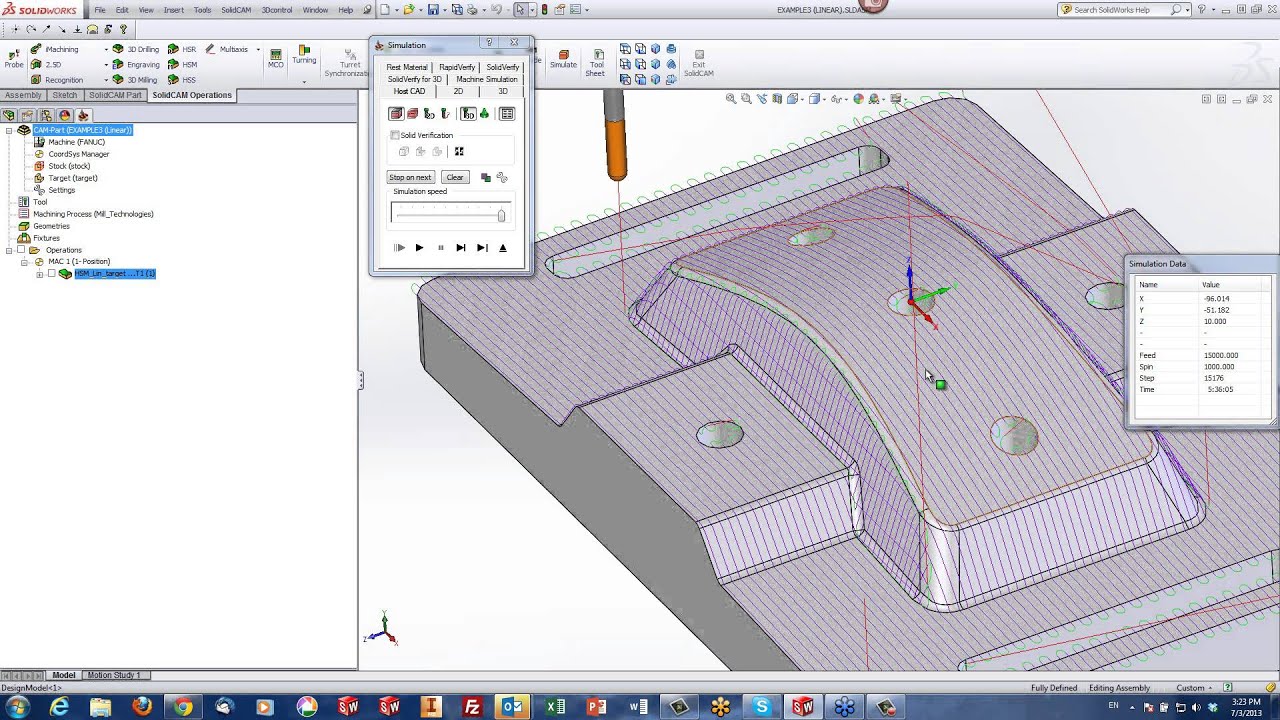
Task: Collapse the CAM-Part (EXAMPLE3) tree node
Action: pyautogui.click(x=9, y=130)
